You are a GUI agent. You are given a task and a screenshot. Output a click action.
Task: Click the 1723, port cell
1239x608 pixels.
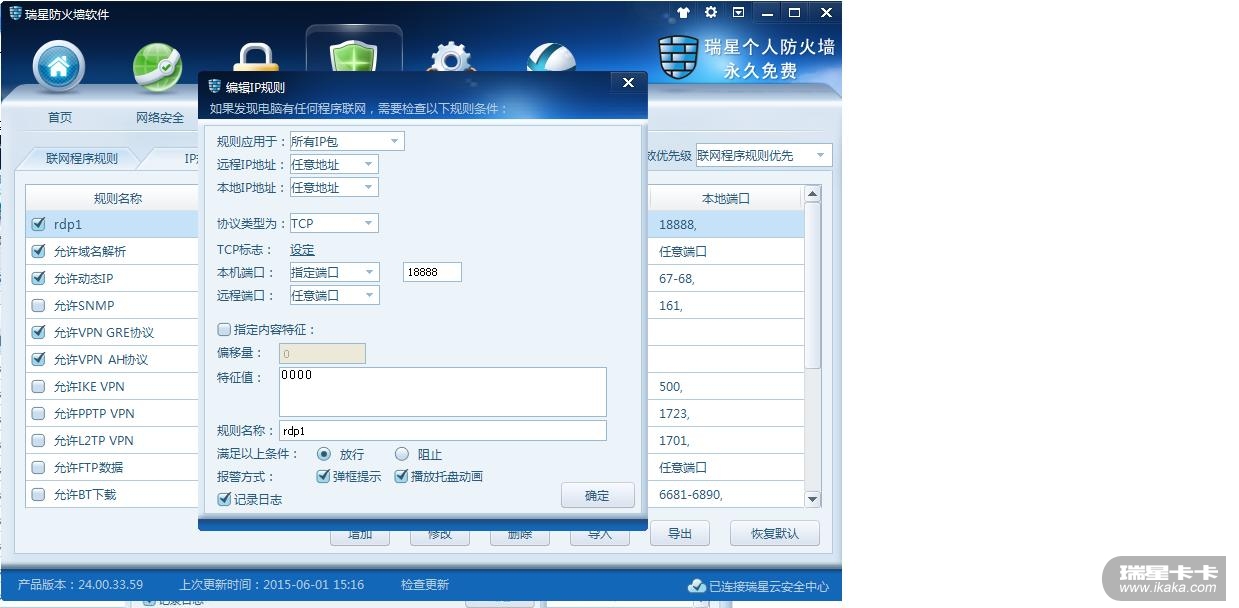click(x=674, y=414)
